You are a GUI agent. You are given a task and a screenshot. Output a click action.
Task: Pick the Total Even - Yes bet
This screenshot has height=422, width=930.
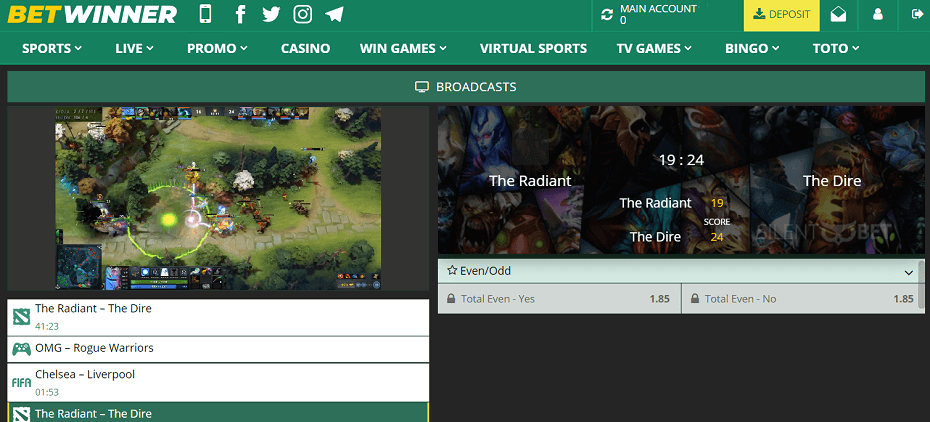[x=559, y=299]
